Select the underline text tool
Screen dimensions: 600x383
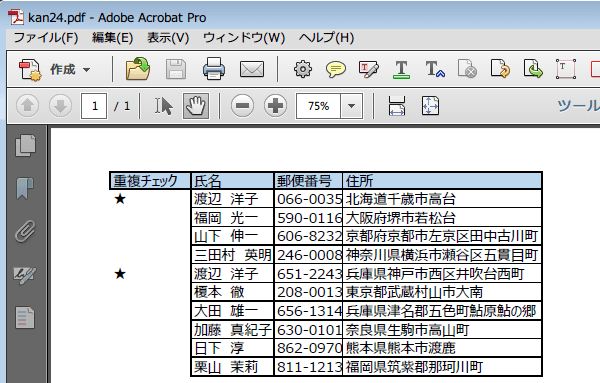tap(401, 70)
